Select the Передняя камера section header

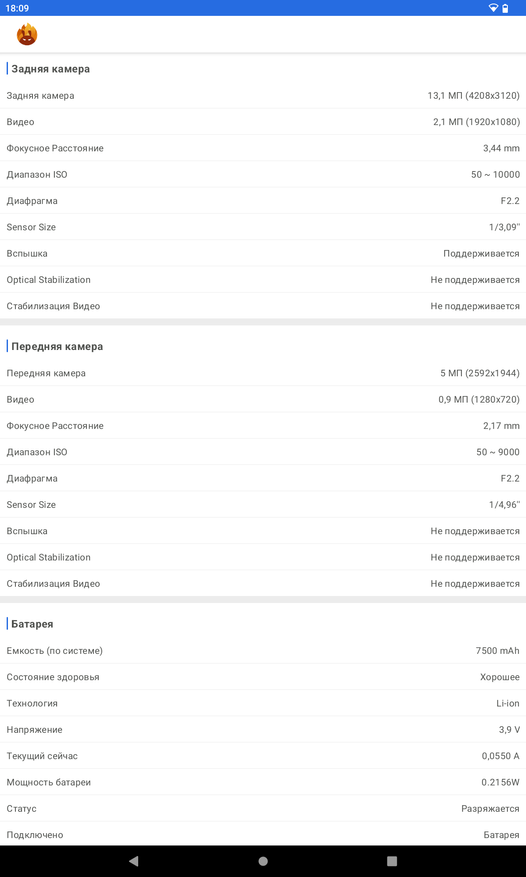[57, 346]
